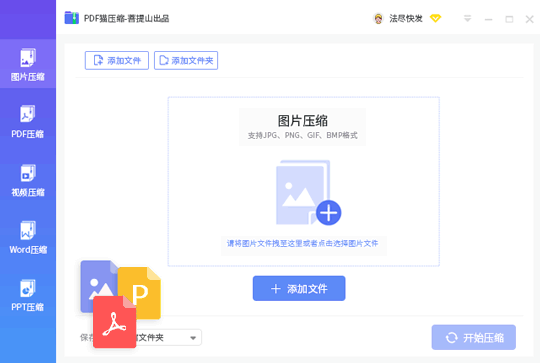Start compression with 开始压缩 button
The width and height of the screenshot is (540, 363).
474,338
